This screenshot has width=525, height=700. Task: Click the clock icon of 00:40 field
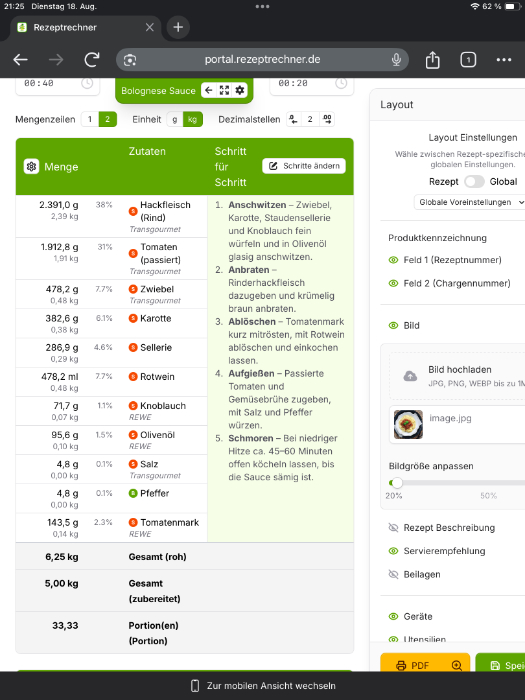pyautogui.click(x=87, y=83)
